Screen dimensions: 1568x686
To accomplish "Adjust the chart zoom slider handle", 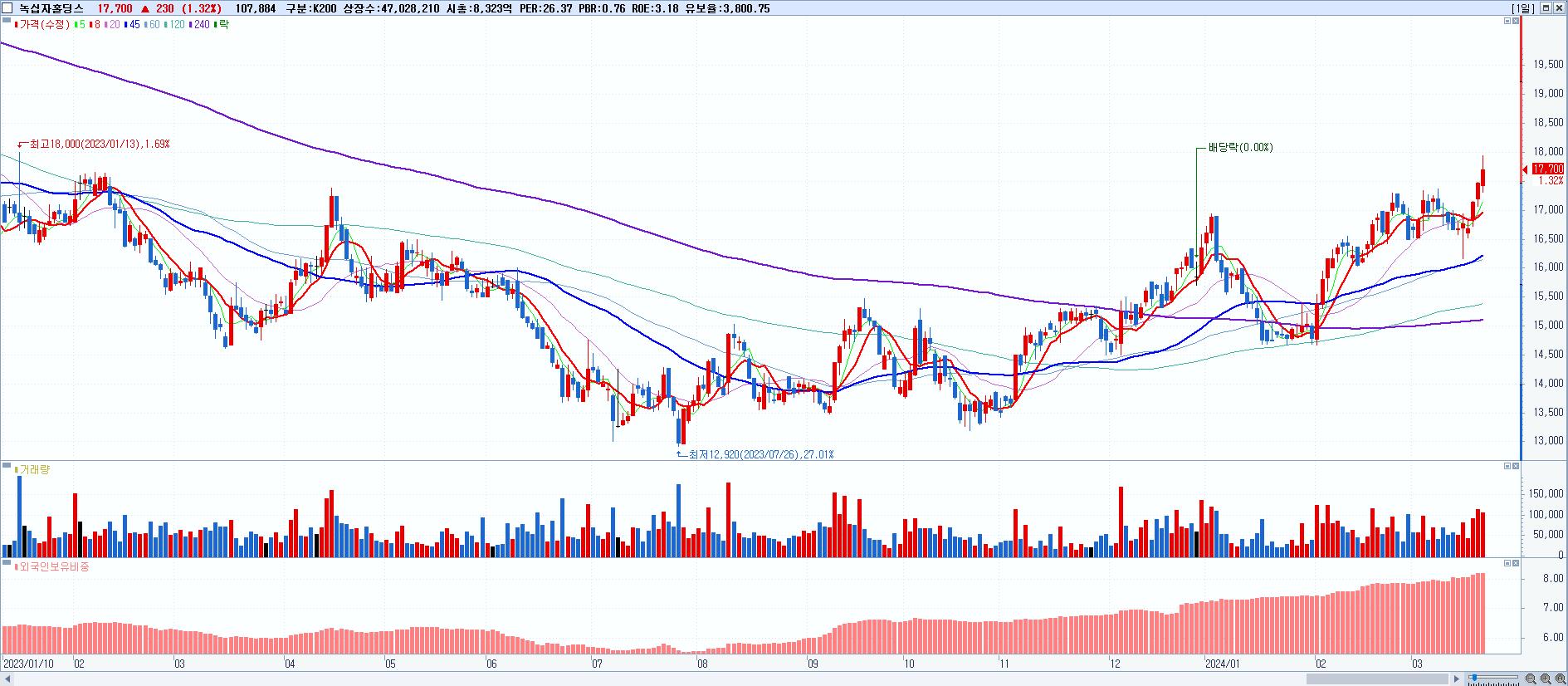I will point(1473,679).
